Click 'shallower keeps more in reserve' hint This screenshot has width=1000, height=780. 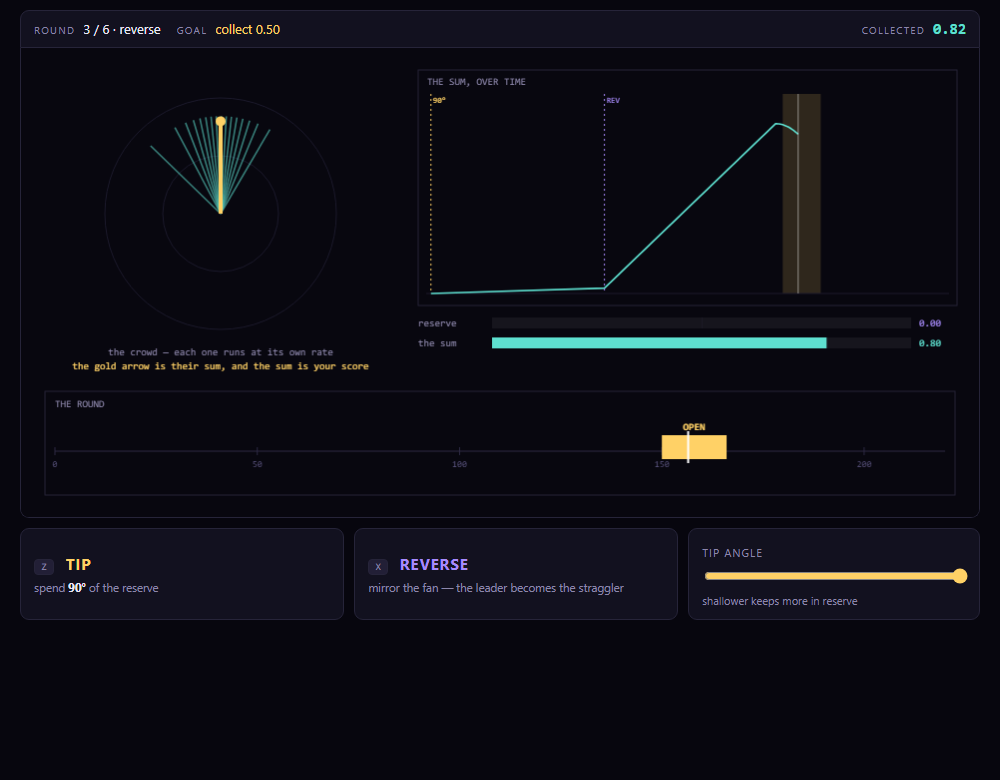tap(779, 601)
